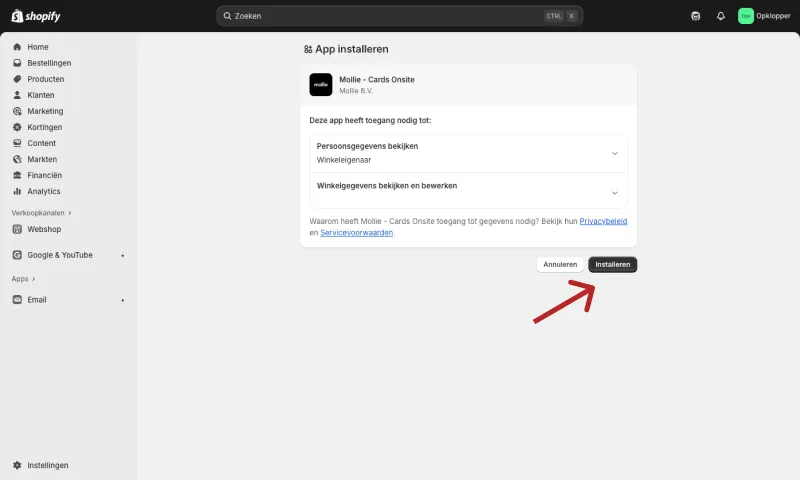This screenshot has height=480, width=800.
Task: Click the Content icon in sidebar
Action: tap(17, 143)
